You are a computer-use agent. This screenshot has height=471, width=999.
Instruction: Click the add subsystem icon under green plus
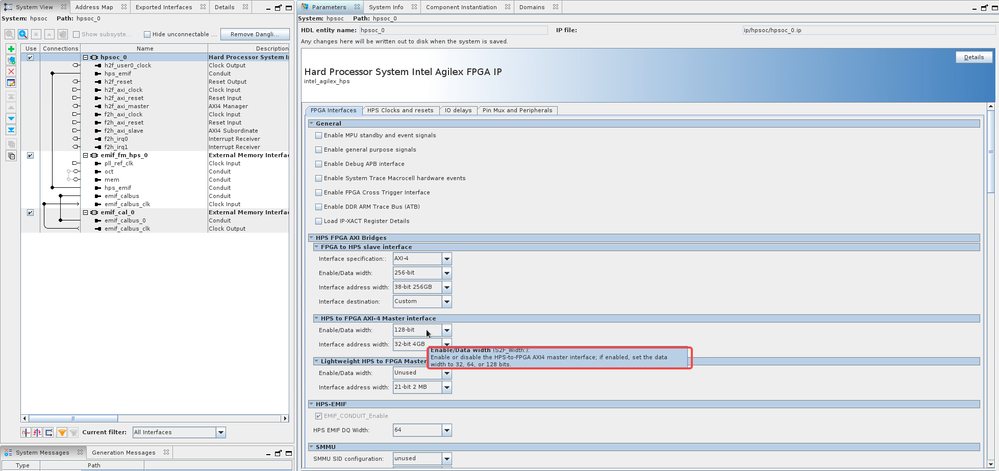[11, 61]
